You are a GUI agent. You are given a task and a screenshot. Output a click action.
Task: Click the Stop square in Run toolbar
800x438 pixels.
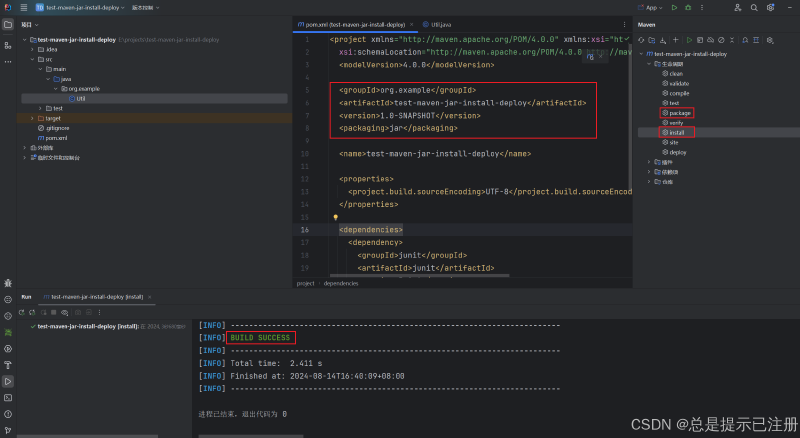[54, 312]
